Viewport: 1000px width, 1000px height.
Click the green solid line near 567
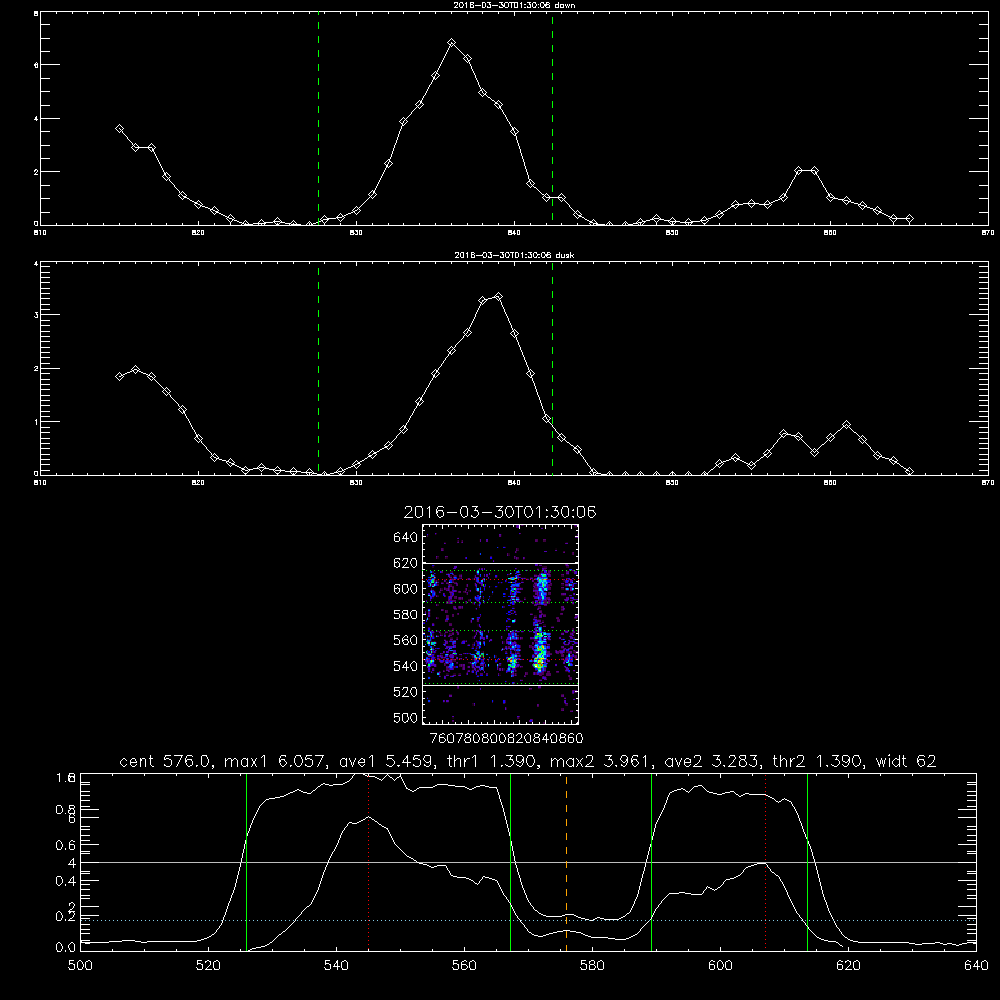[510, 862]
